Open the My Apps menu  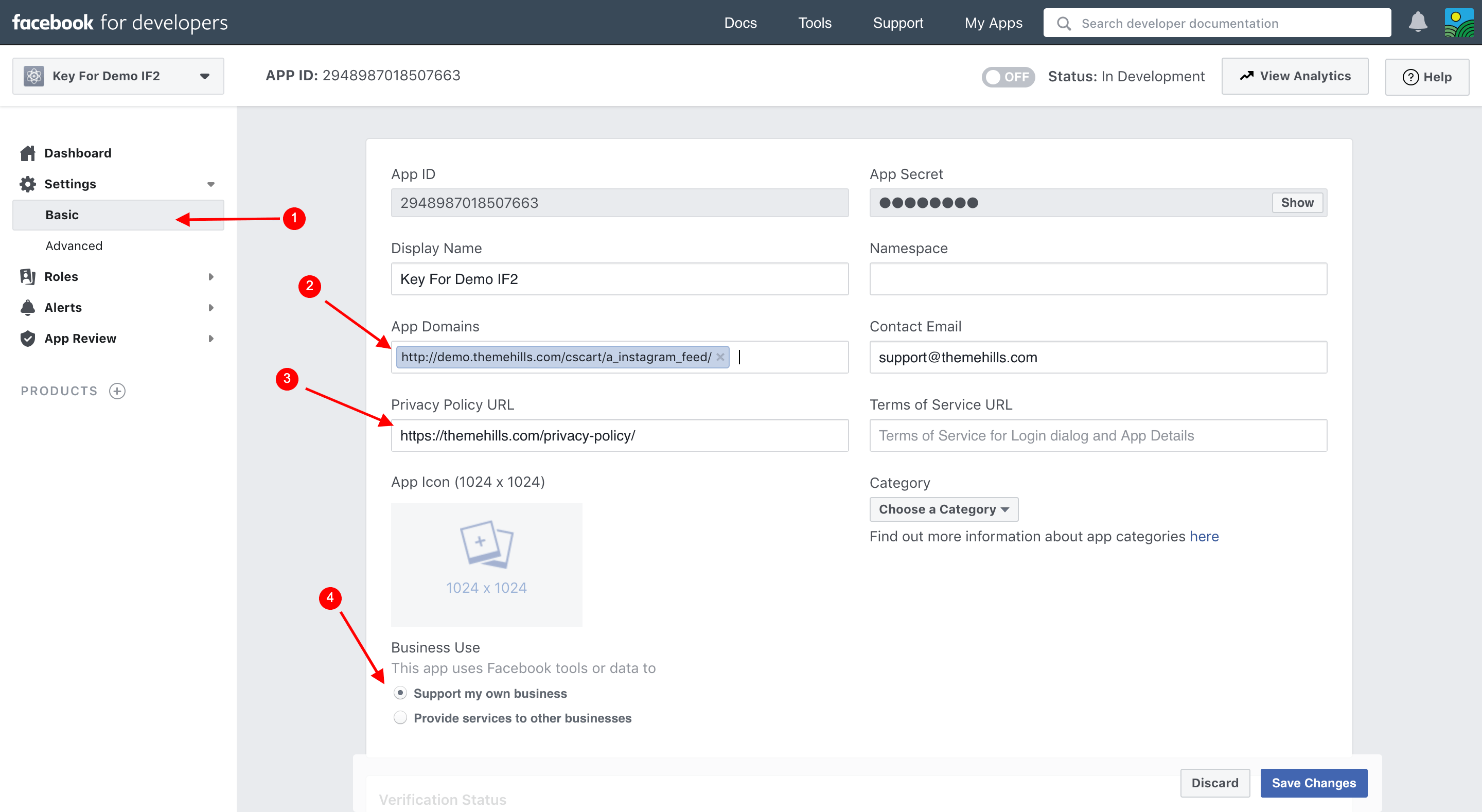coord(994,23)
